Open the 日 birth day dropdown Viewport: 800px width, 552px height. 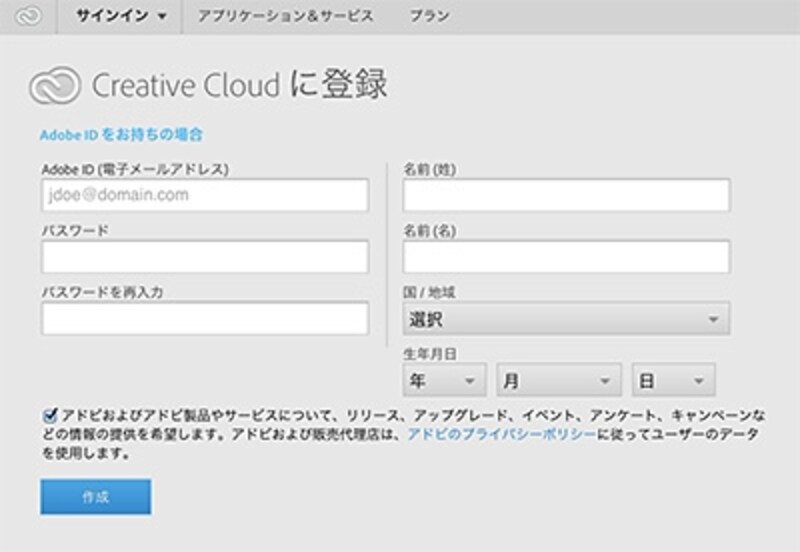pyautogui.click(x=673, y=380)
